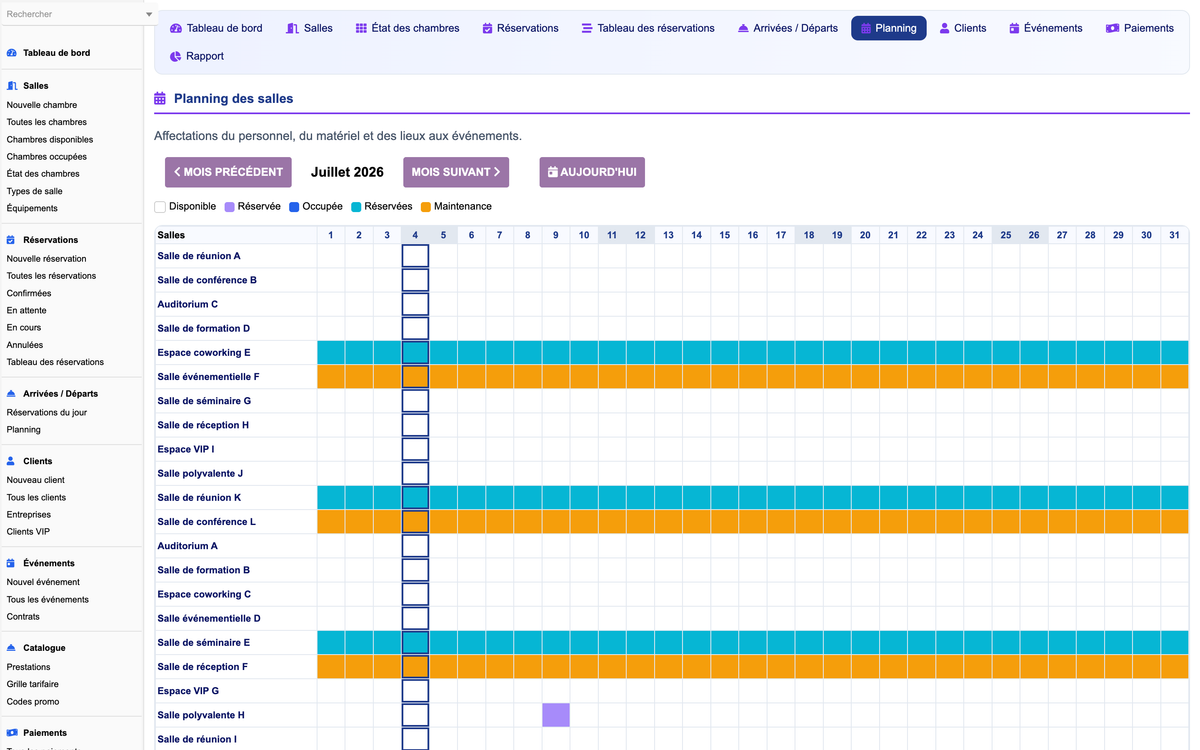Click the Rapport pie chart icon

pos(176,56)
